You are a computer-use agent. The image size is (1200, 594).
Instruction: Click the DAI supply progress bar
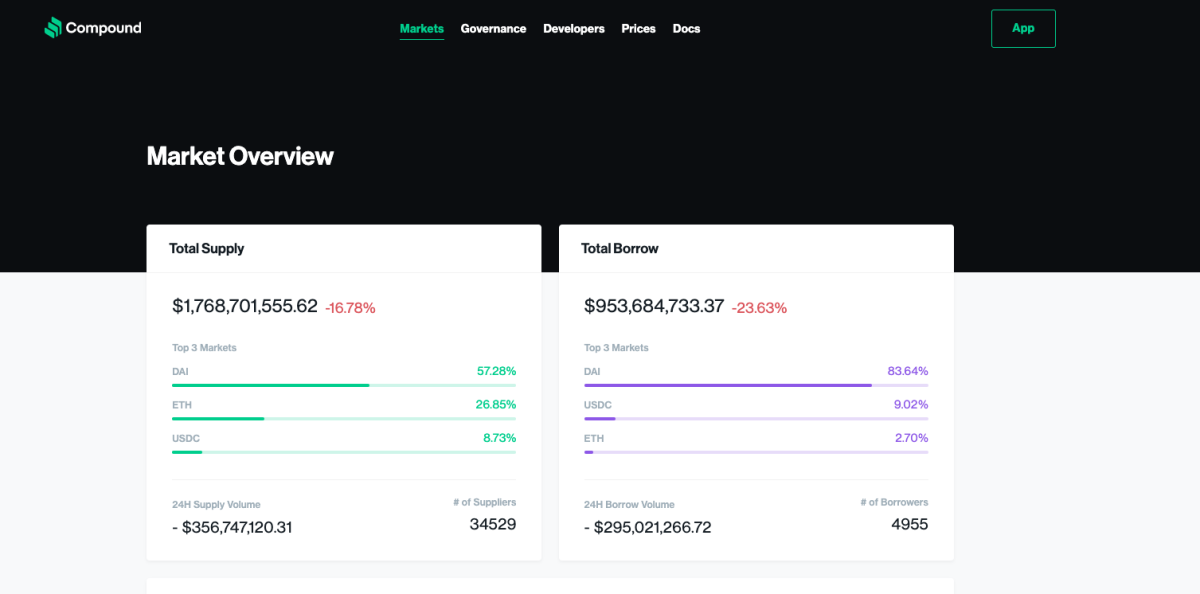[x=343, y=385]
